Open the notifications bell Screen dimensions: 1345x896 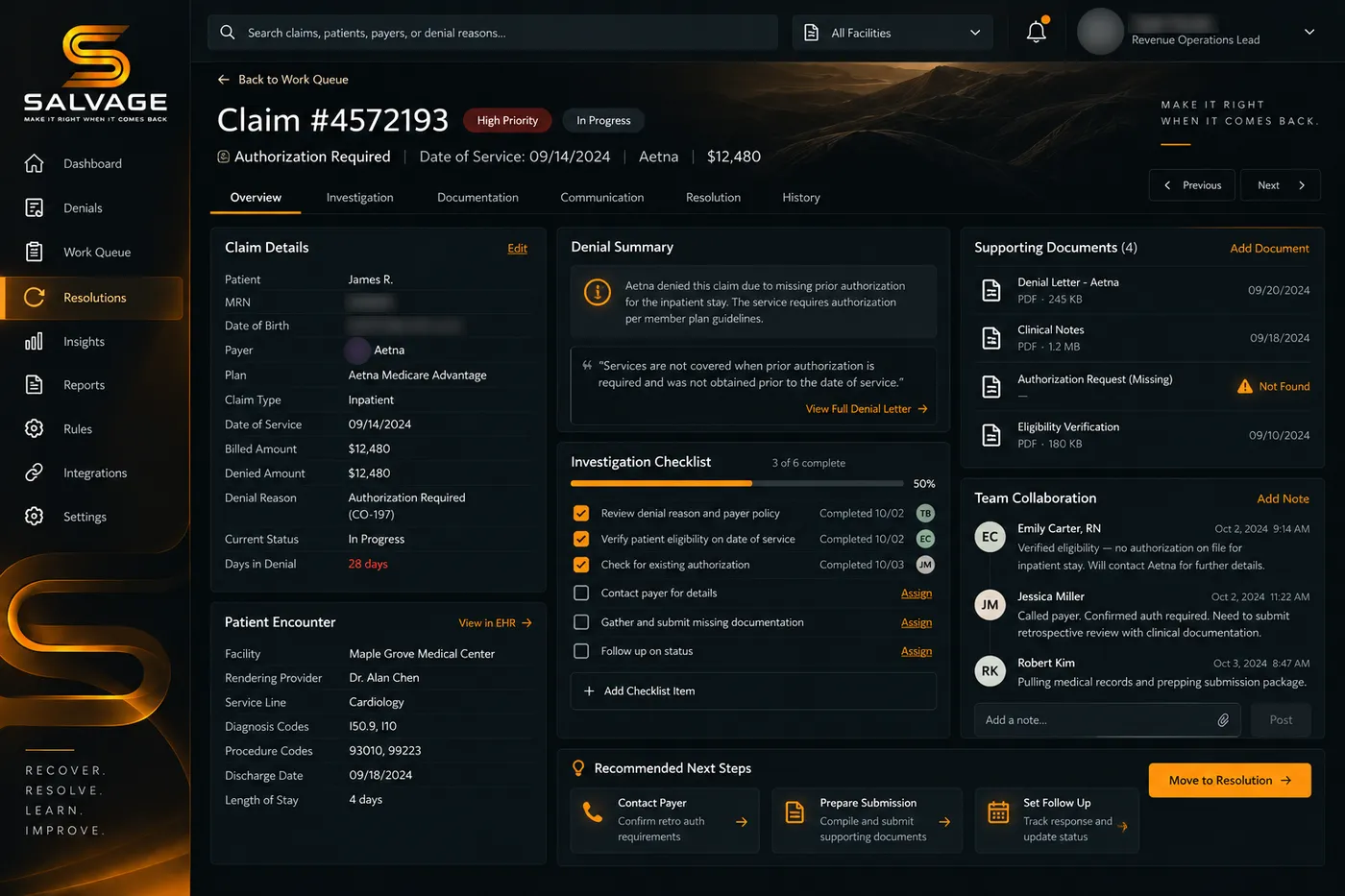1037,32
